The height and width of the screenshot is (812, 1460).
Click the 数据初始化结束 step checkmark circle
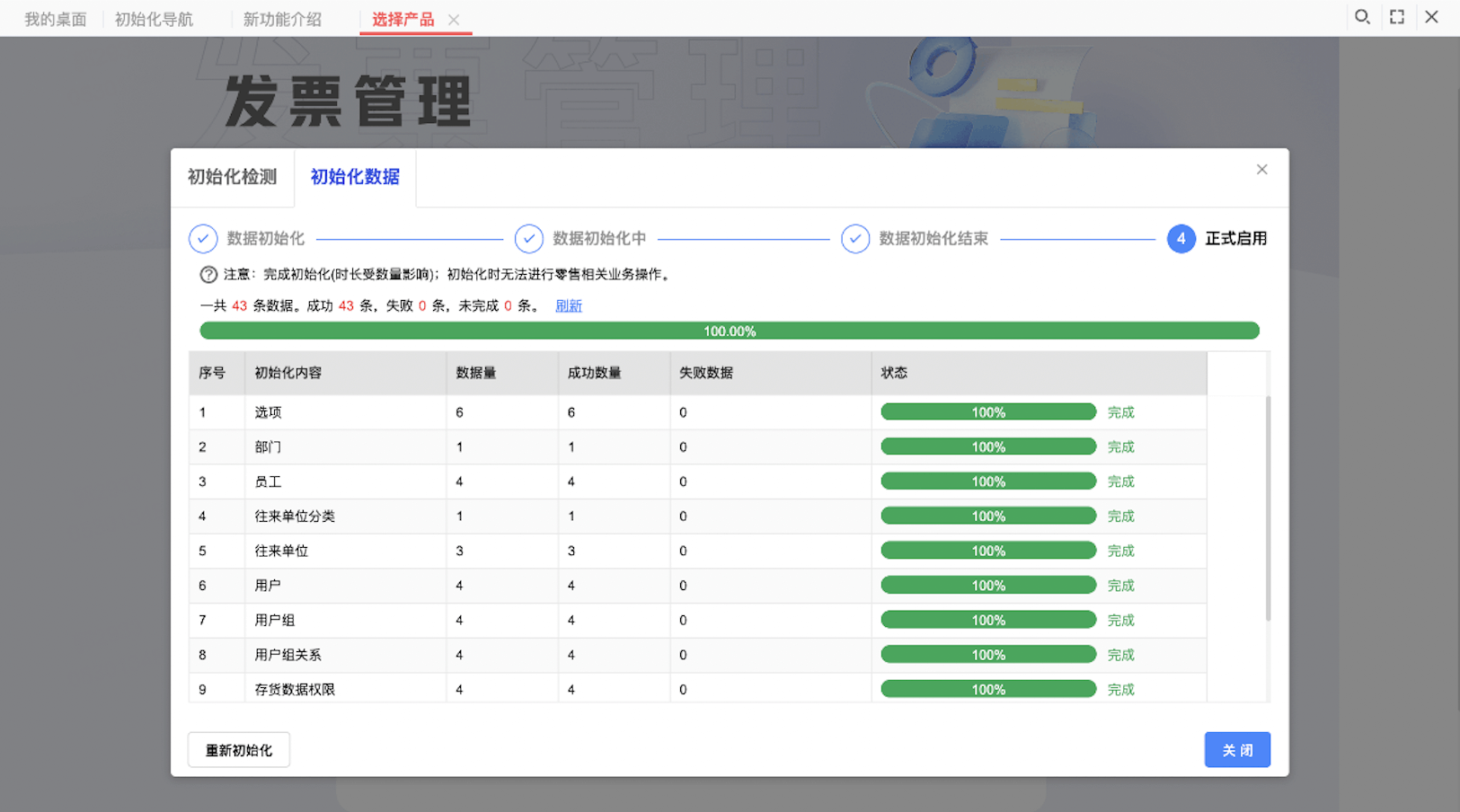(855, 239)
